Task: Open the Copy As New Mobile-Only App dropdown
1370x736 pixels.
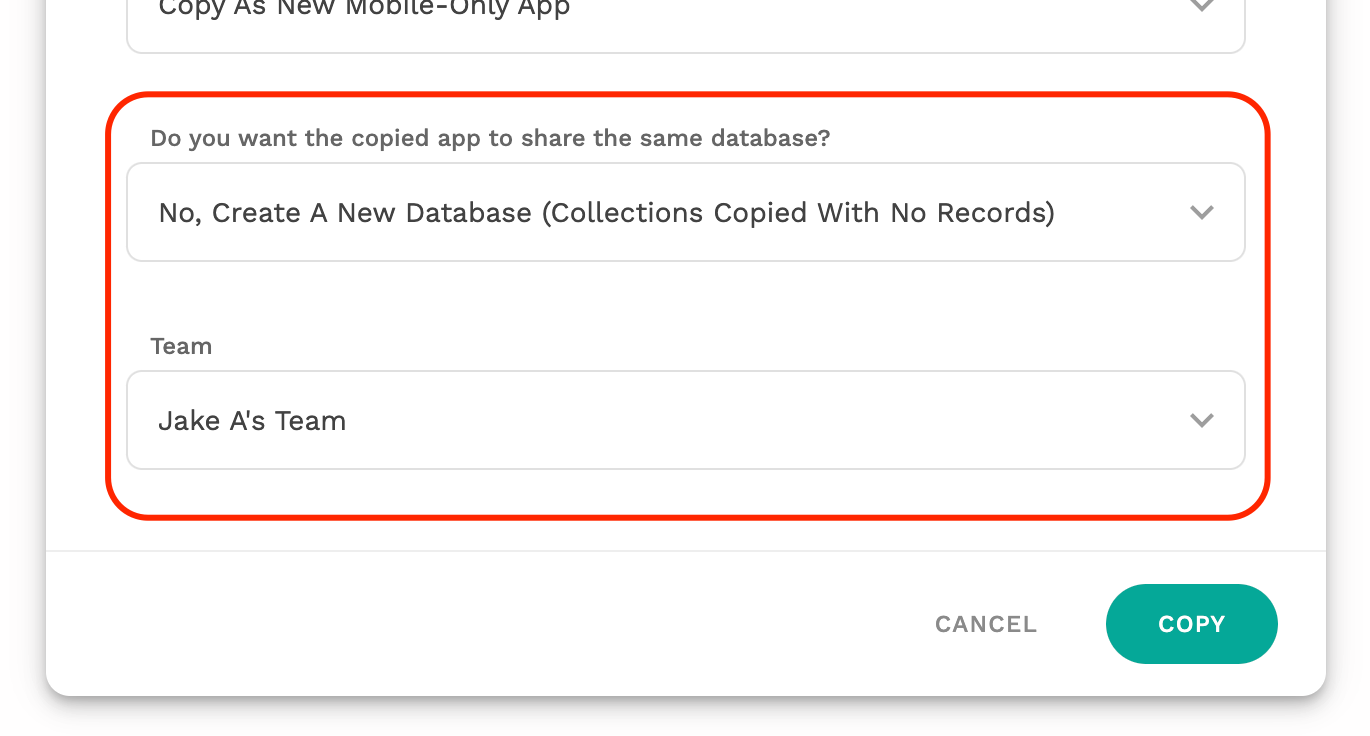Action: click(685, 22)
